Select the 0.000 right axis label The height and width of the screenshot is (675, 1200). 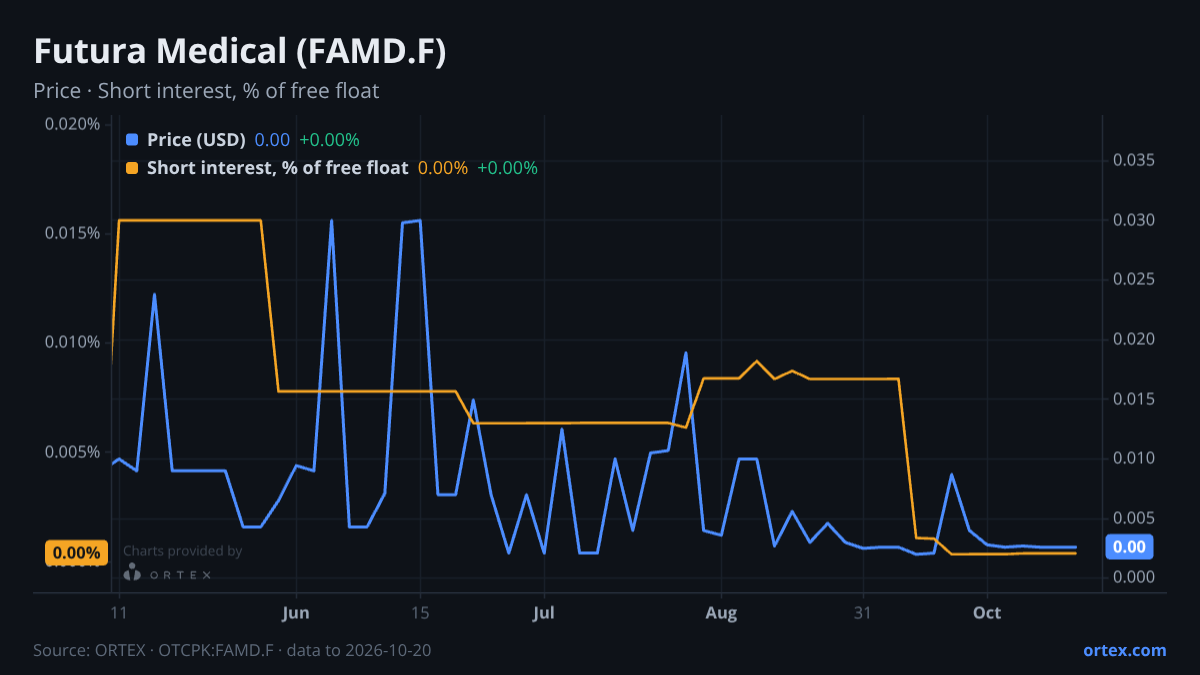click(1134, 577)
